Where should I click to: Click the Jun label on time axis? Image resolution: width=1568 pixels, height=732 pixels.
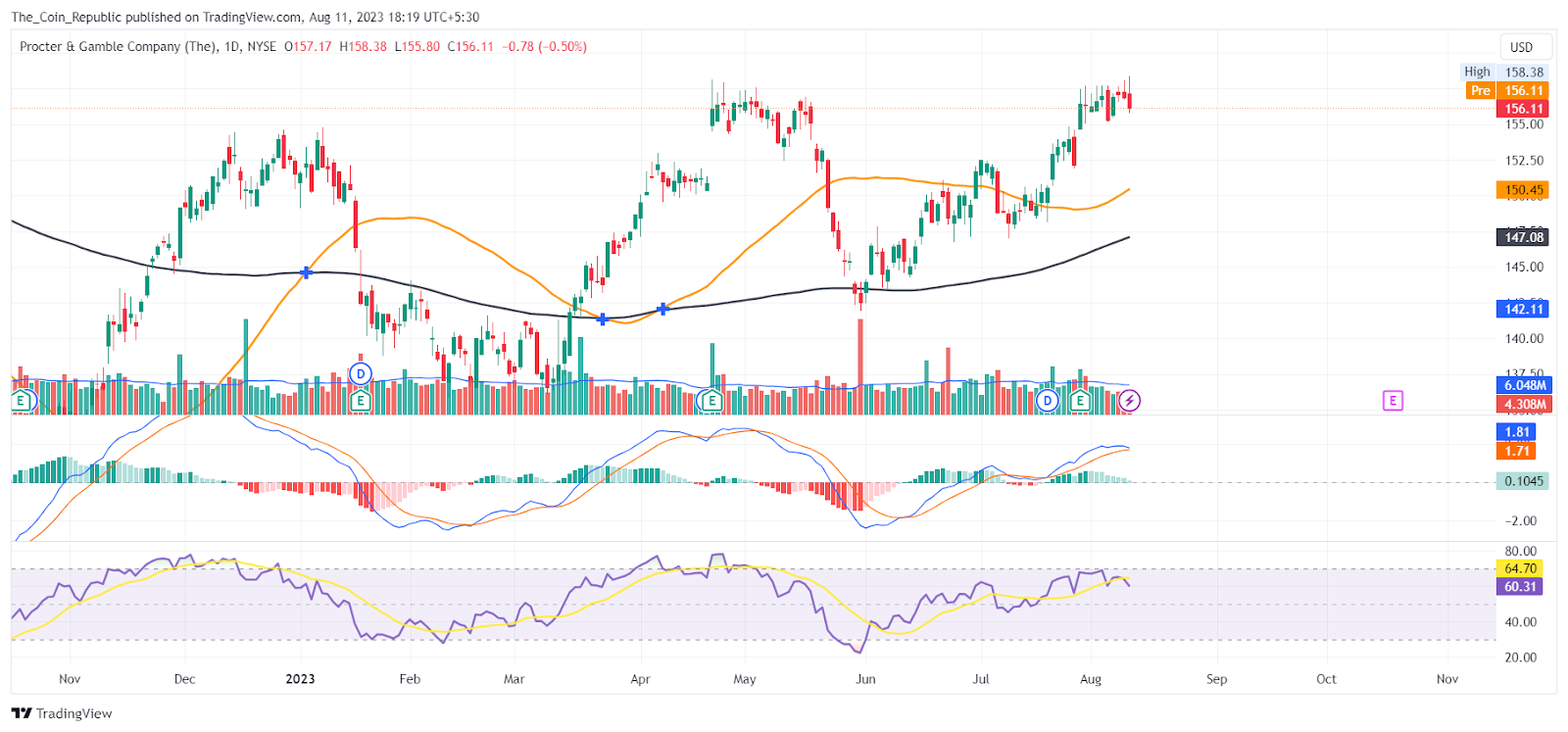pyautogui.click(x=865, y=679)
